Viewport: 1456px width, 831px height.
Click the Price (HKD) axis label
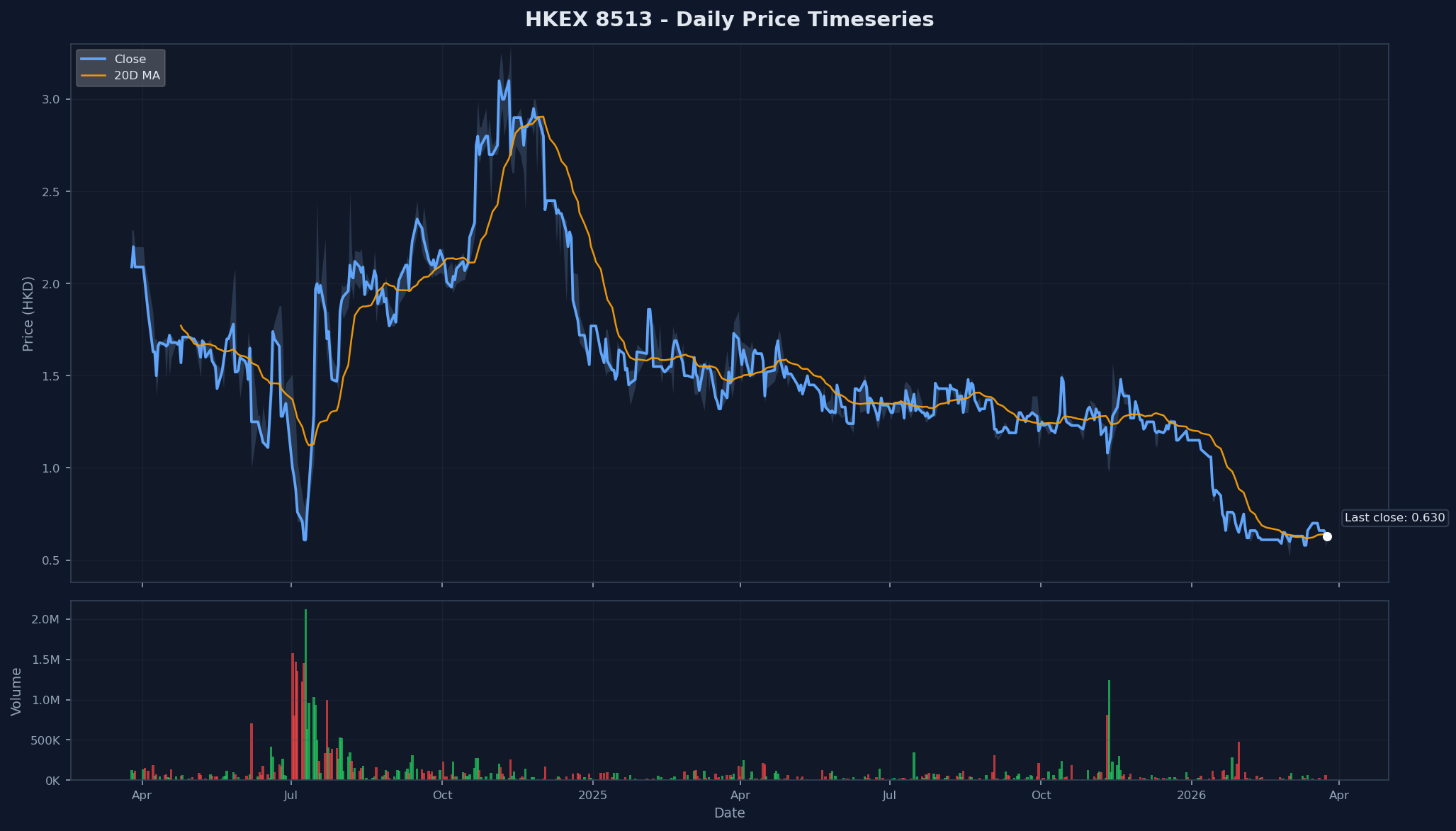[28, 313]
